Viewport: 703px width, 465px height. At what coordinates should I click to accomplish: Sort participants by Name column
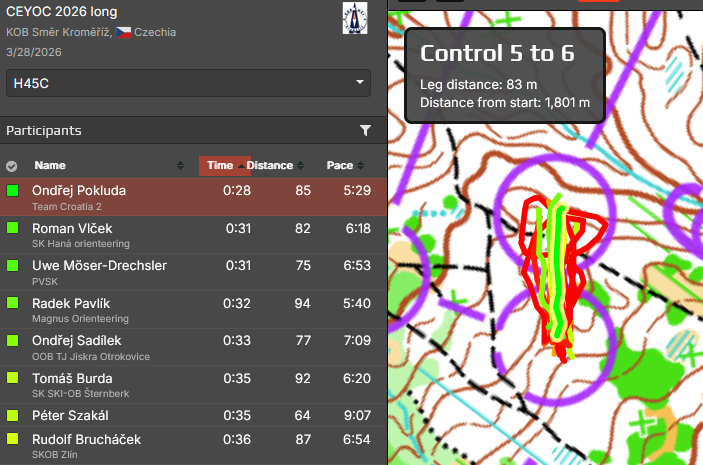pyautogui.click(x=50, y=166)
